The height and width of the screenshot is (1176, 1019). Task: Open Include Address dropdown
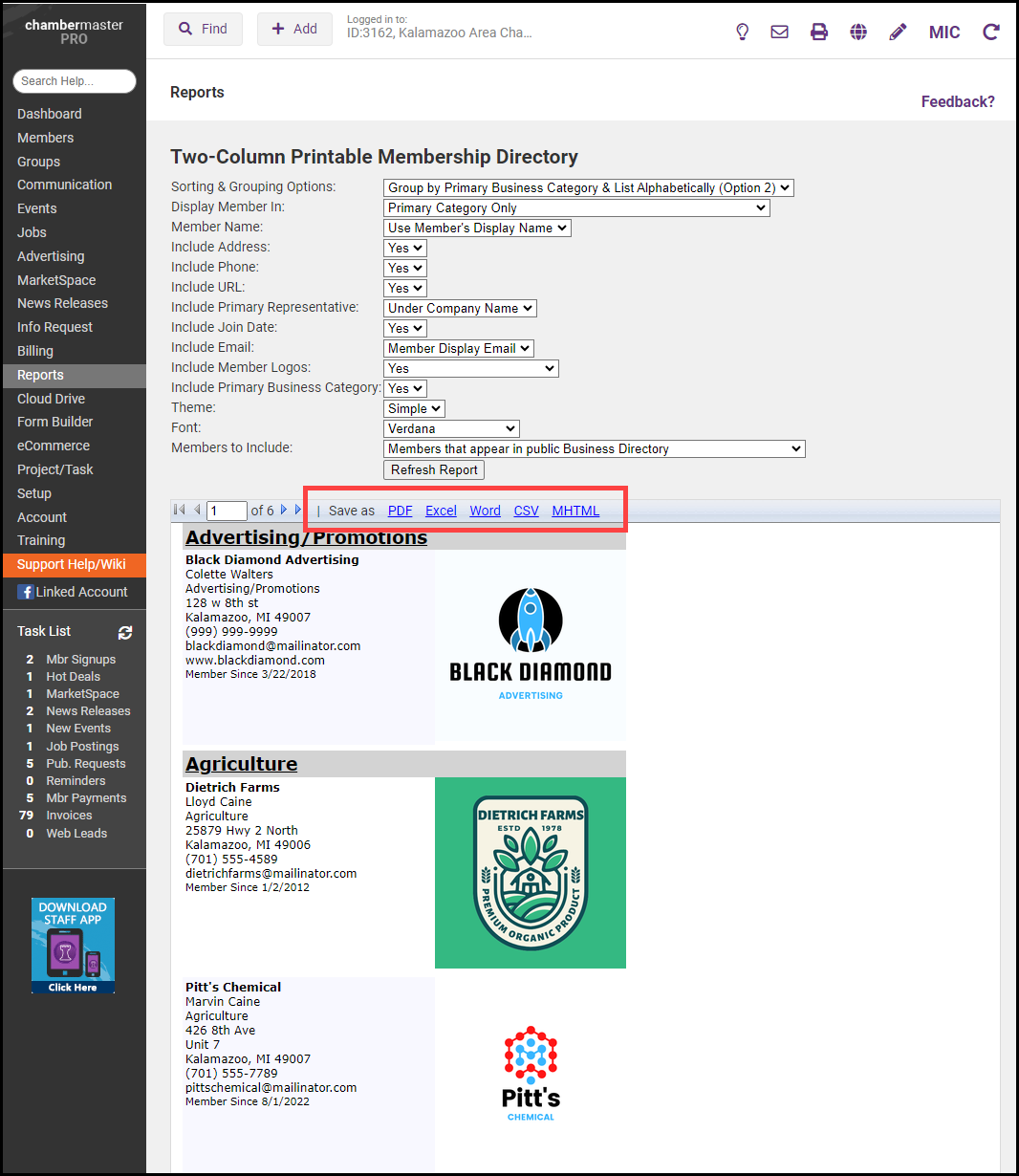[404, 248]
